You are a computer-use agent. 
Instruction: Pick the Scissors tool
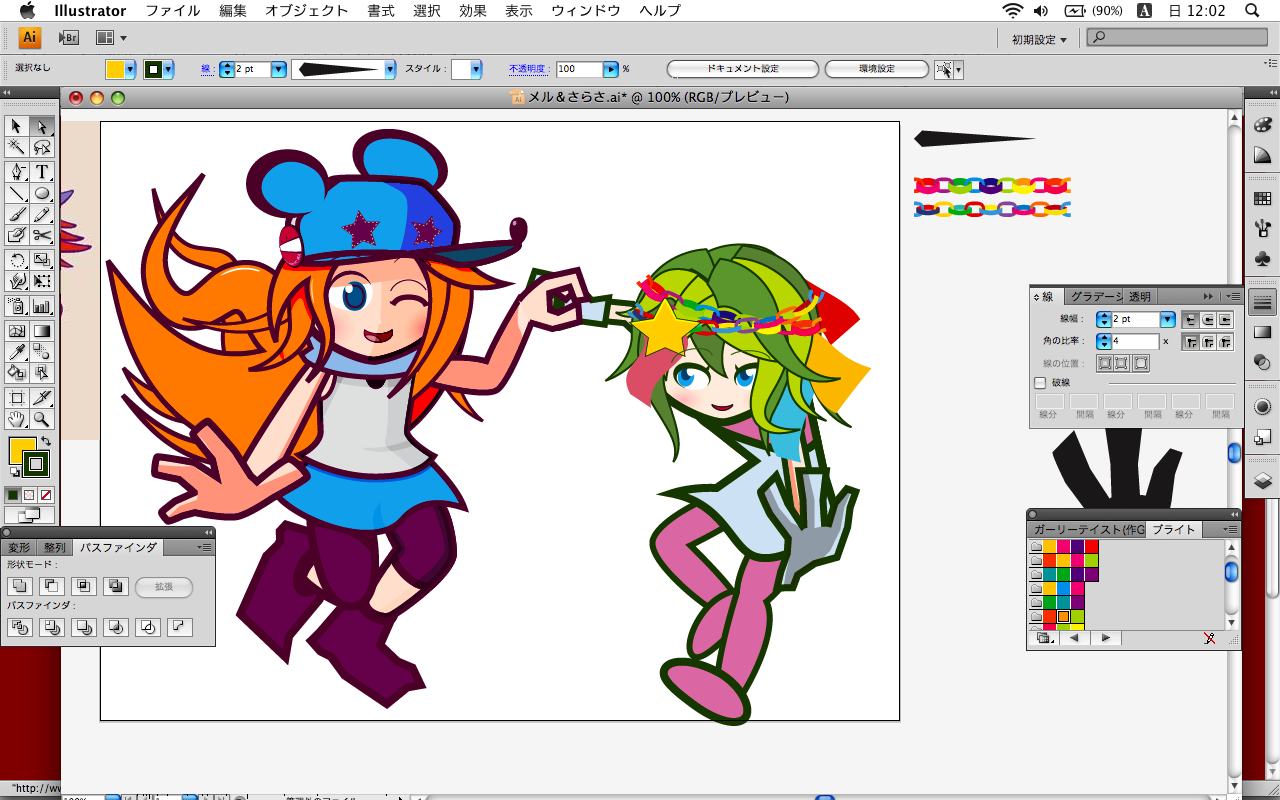click(x=42, y=236)
